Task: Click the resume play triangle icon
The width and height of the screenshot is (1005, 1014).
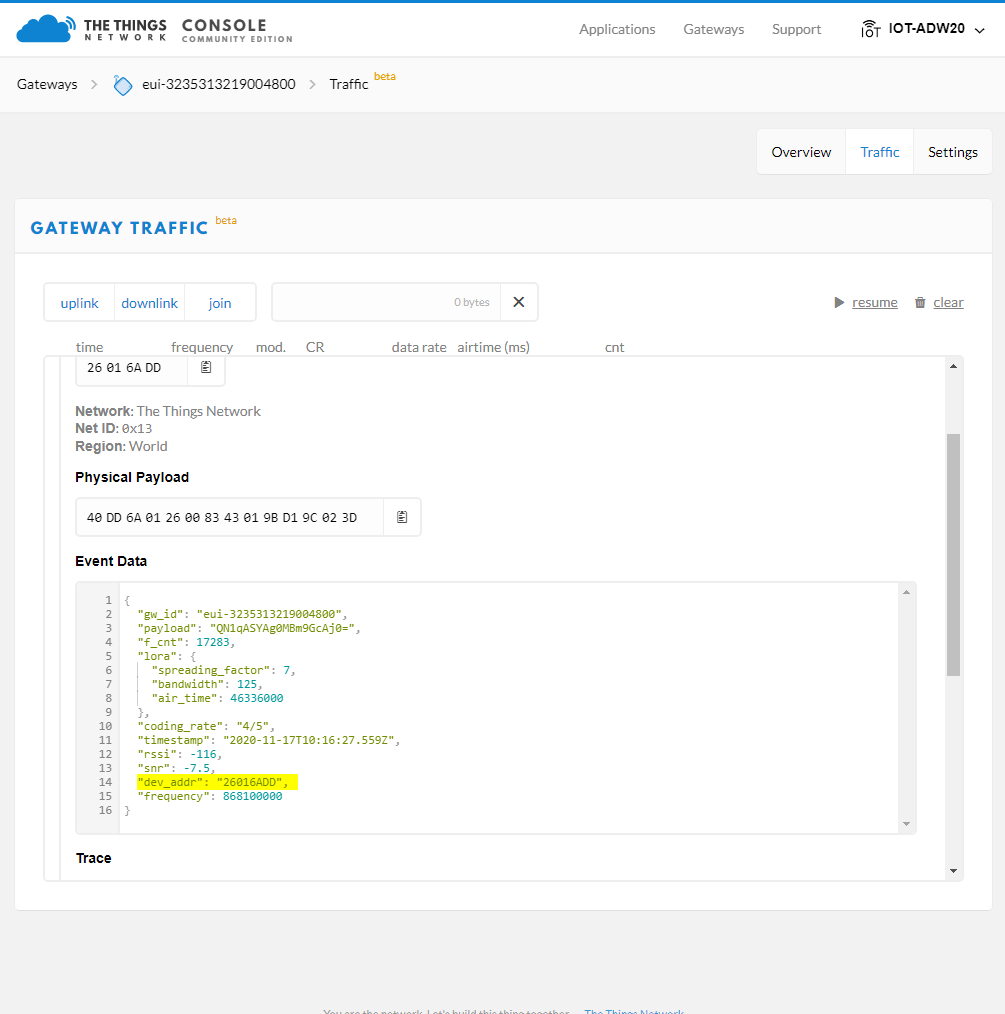Action: pyautogui.click(x=839, y=303)
